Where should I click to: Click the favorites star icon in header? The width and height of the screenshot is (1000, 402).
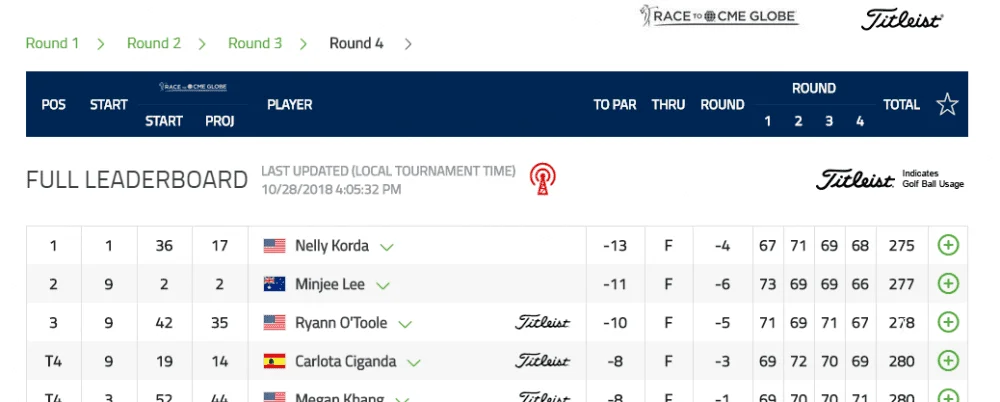click(x=947, y=104)
